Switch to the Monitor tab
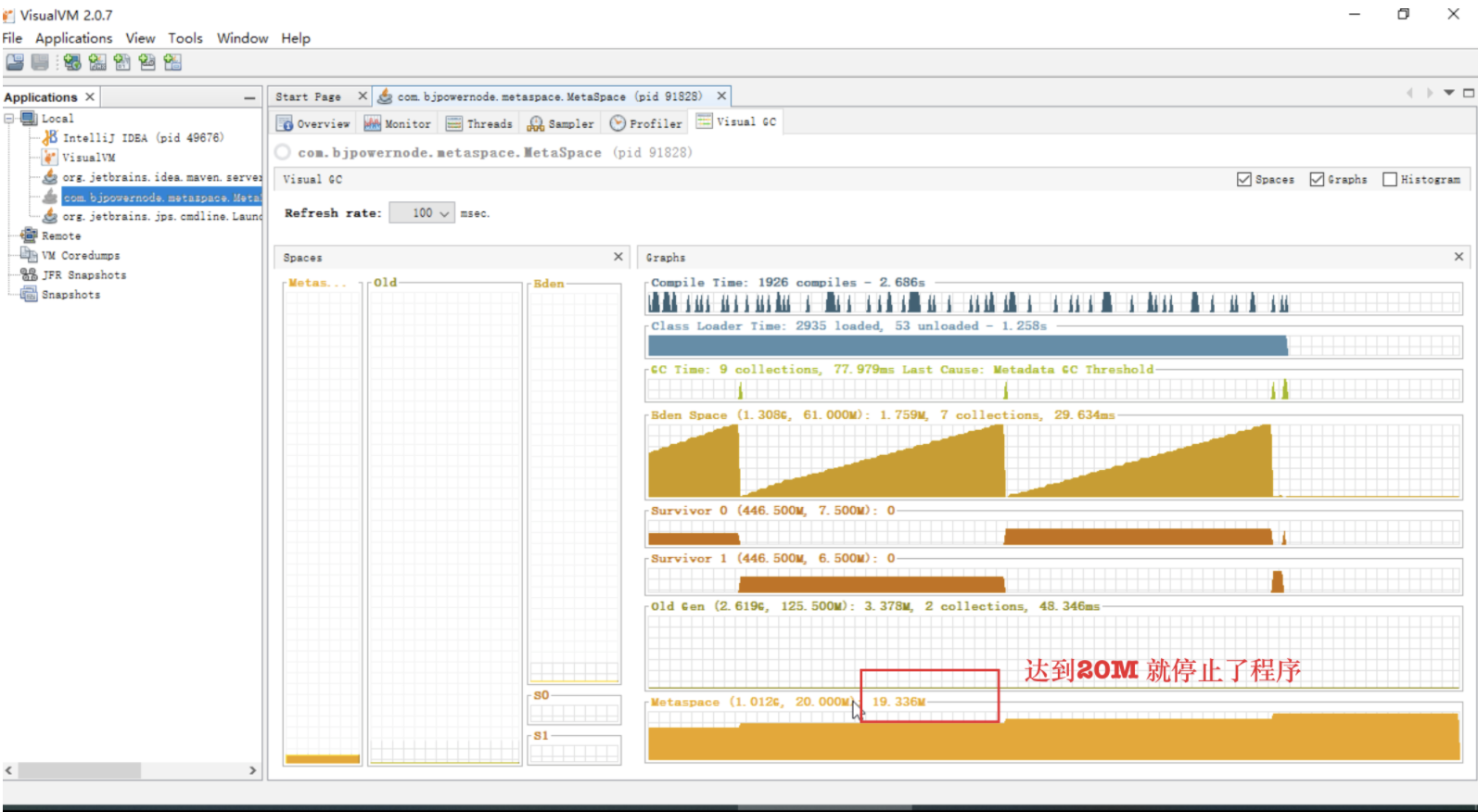The width and height of the screenshot is (1478, 812). pyautogui.click(x=398, y=123)
